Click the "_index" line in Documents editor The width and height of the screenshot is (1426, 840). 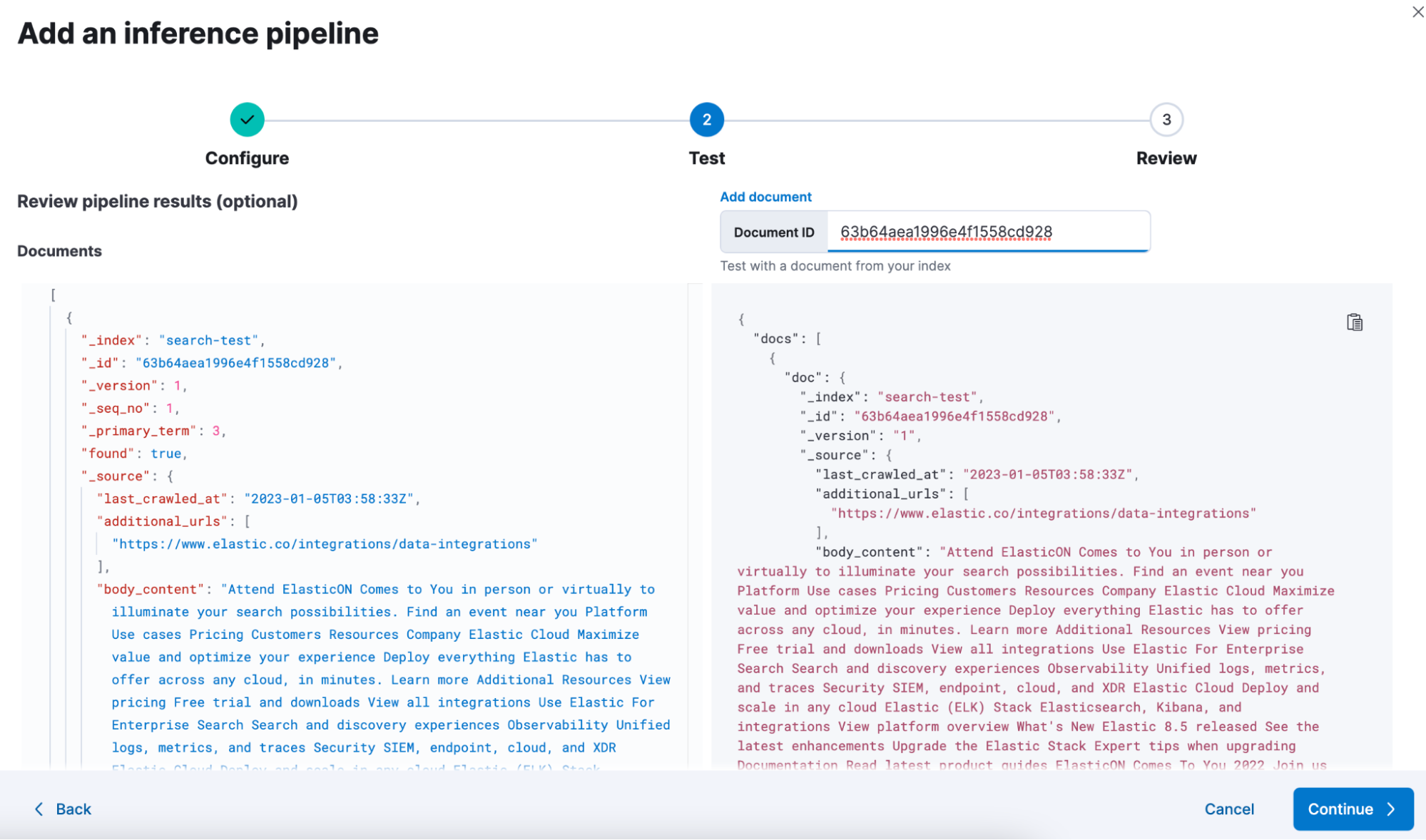click(173, 341)
